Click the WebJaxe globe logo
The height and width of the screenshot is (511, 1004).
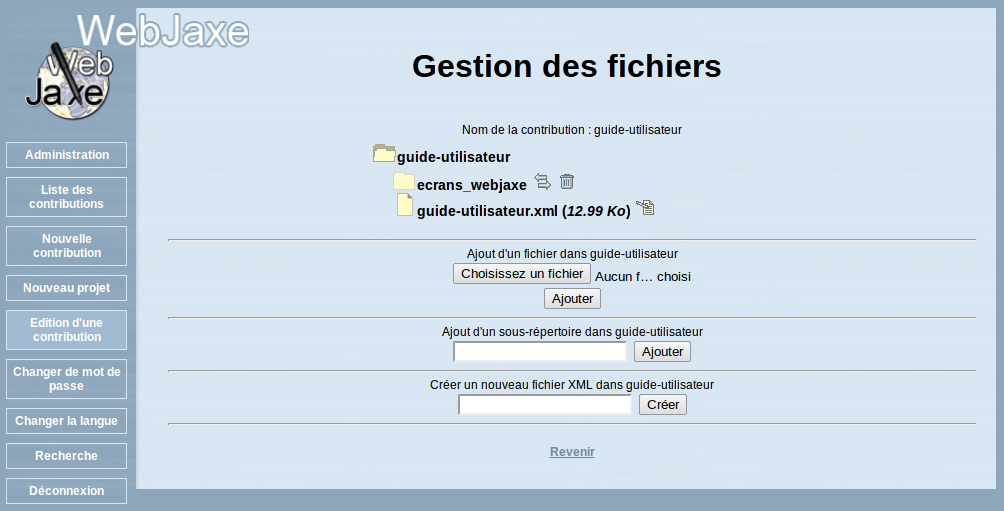(70, 81)
